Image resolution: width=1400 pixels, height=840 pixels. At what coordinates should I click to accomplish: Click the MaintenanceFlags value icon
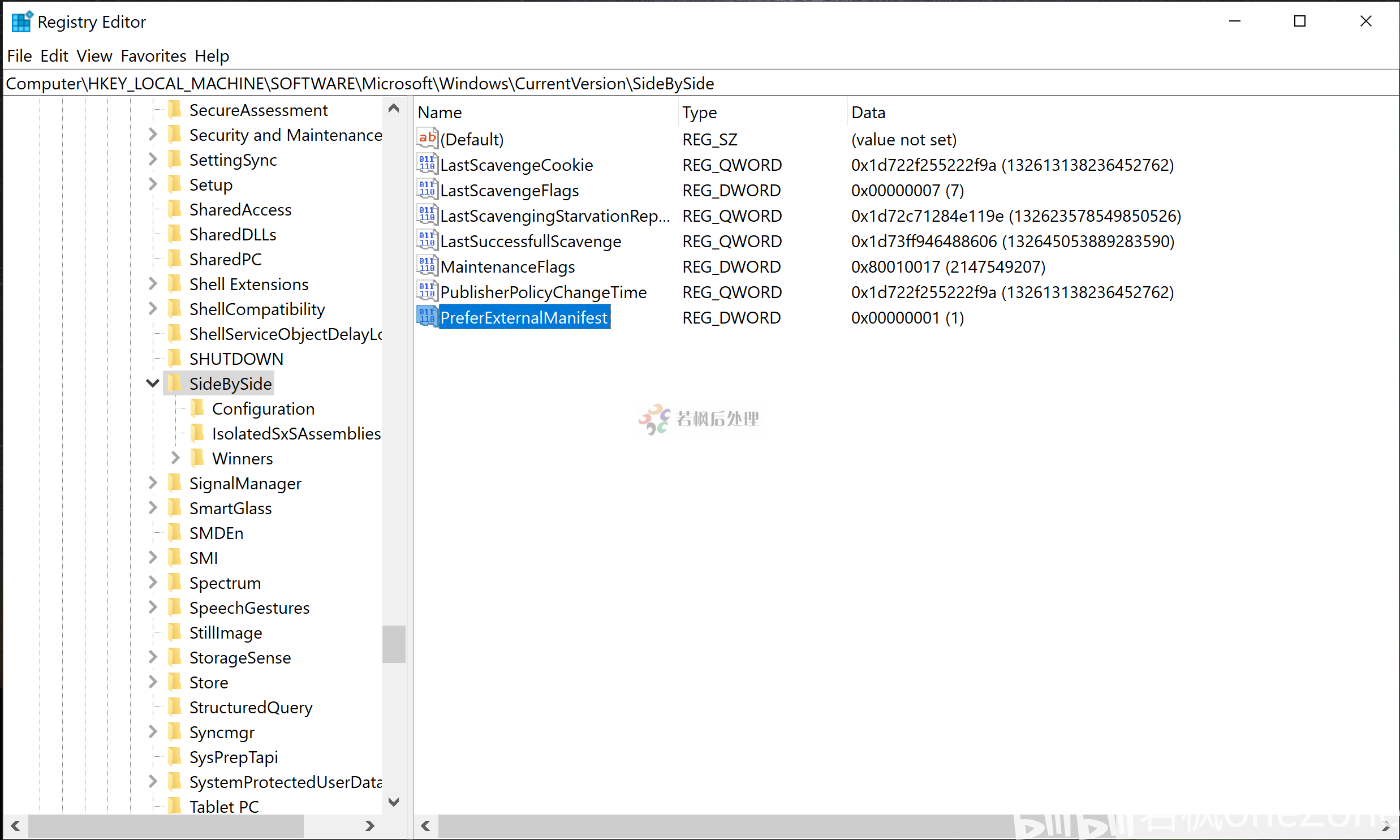coord(427,266)
